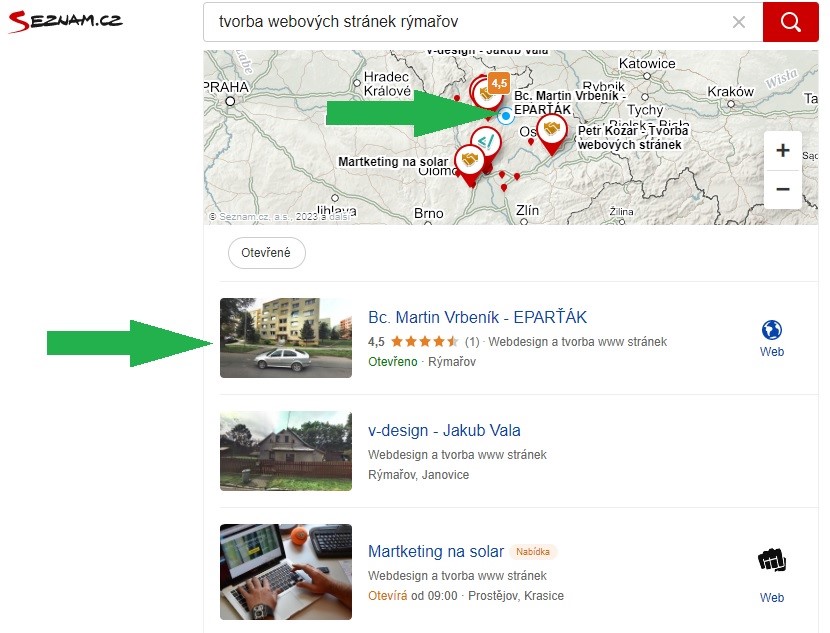Viewport: 830px width, 633px height.
Task: Zoom in the map with plus
Action: [x=783, y=150]
